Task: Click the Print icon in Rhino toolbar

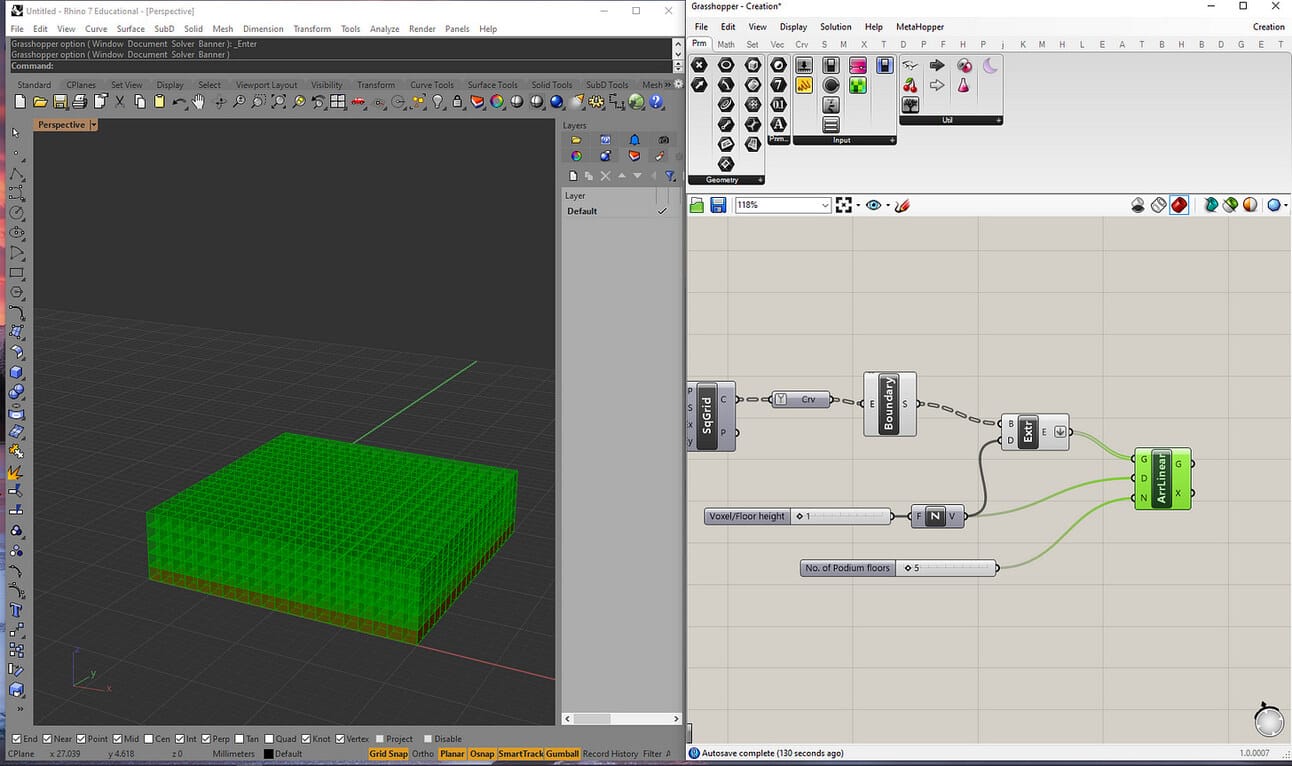Action: coord(80,102)
